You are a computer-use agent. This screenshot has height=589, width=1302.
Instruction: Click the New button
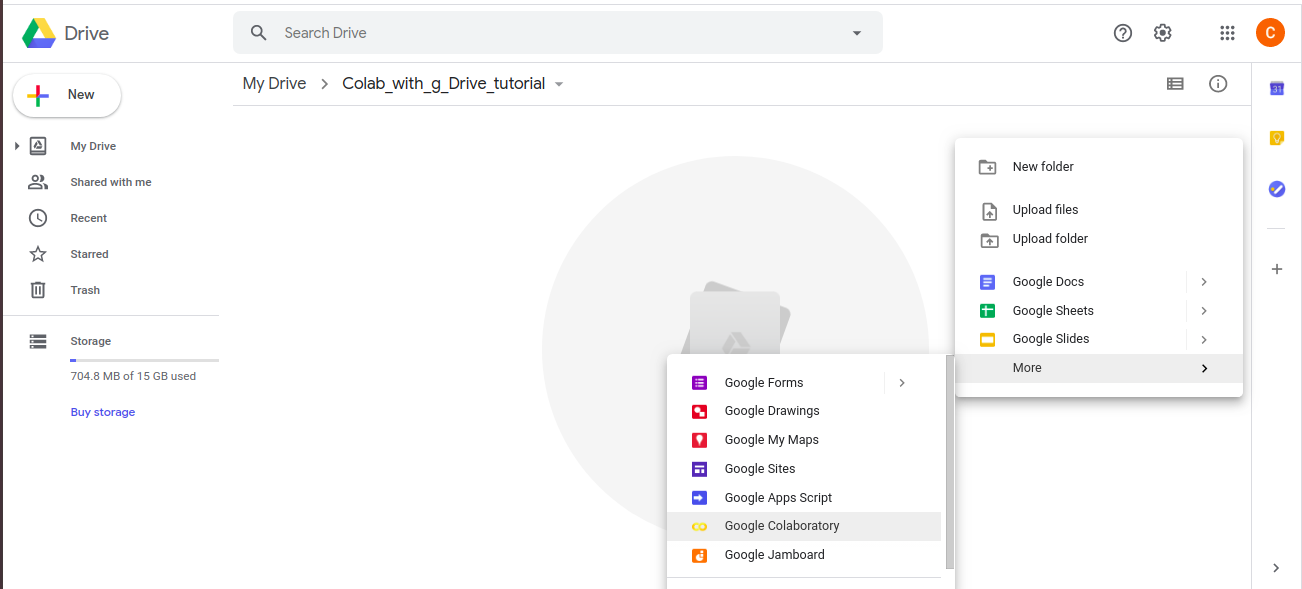click(67, 95)
